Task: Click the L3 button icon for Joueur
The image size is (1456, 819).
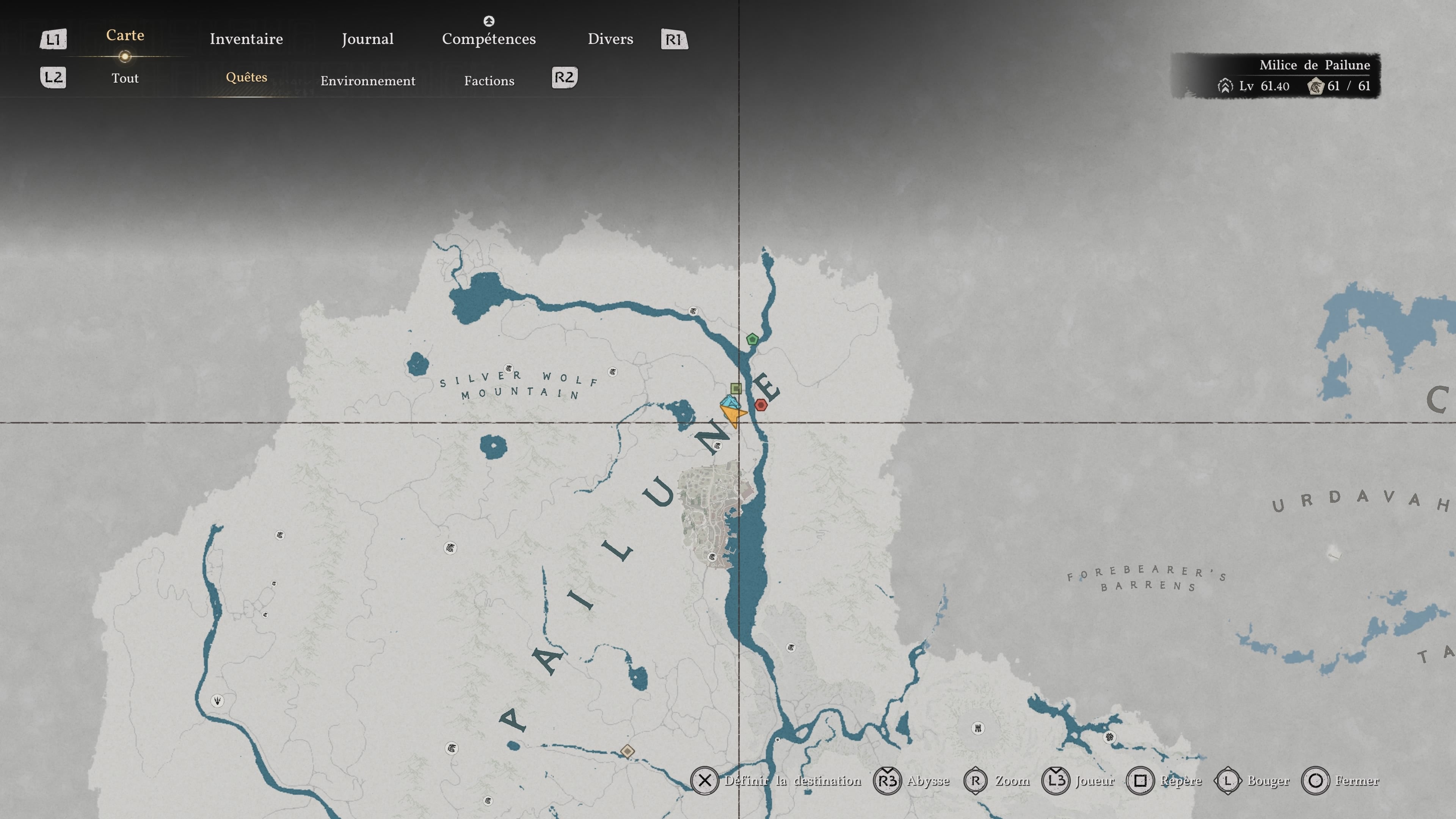Action: pos(1056,781)
